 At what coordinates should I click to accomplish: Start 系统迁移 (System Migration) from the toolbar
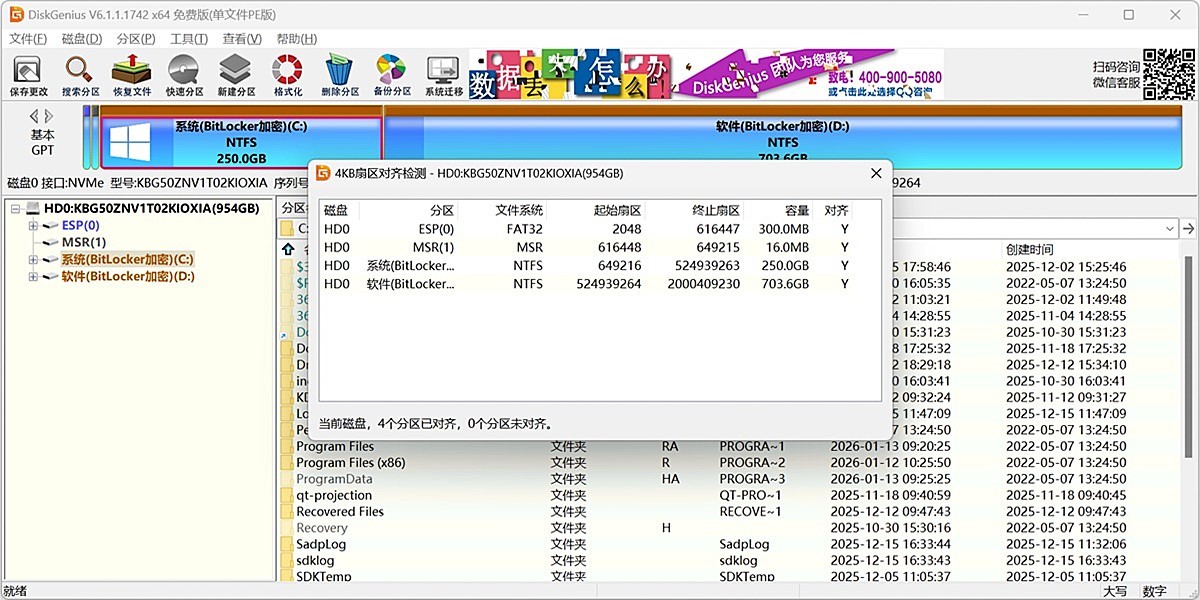441,75
